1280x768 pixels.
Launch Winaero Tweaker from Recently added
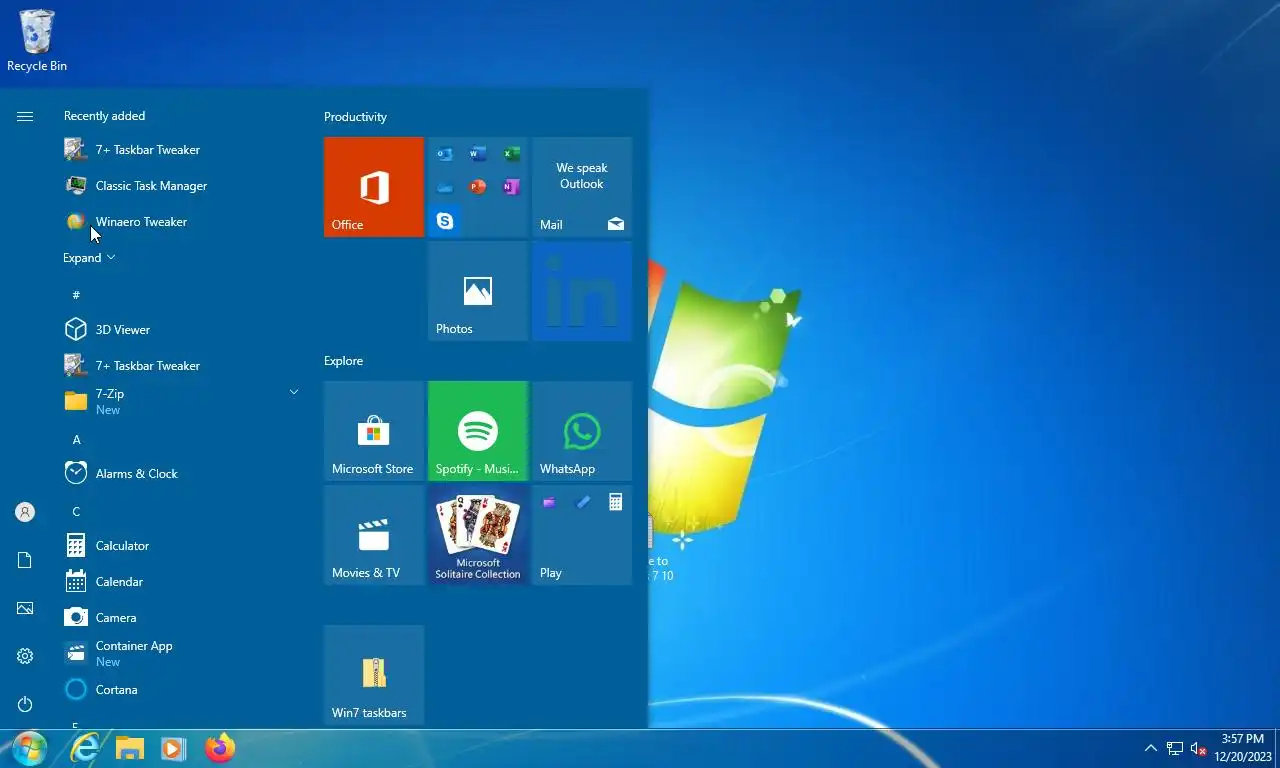point(182,222)
